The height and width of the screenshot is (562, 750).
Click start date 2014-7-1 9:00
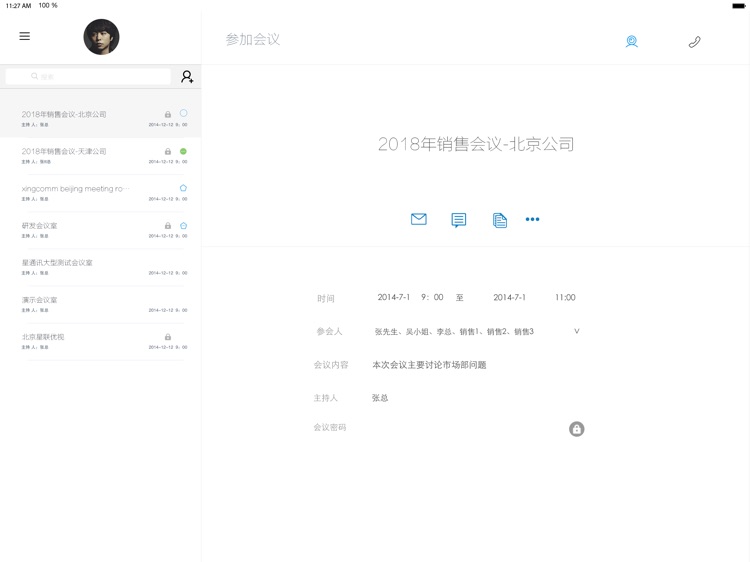[410, 298]
